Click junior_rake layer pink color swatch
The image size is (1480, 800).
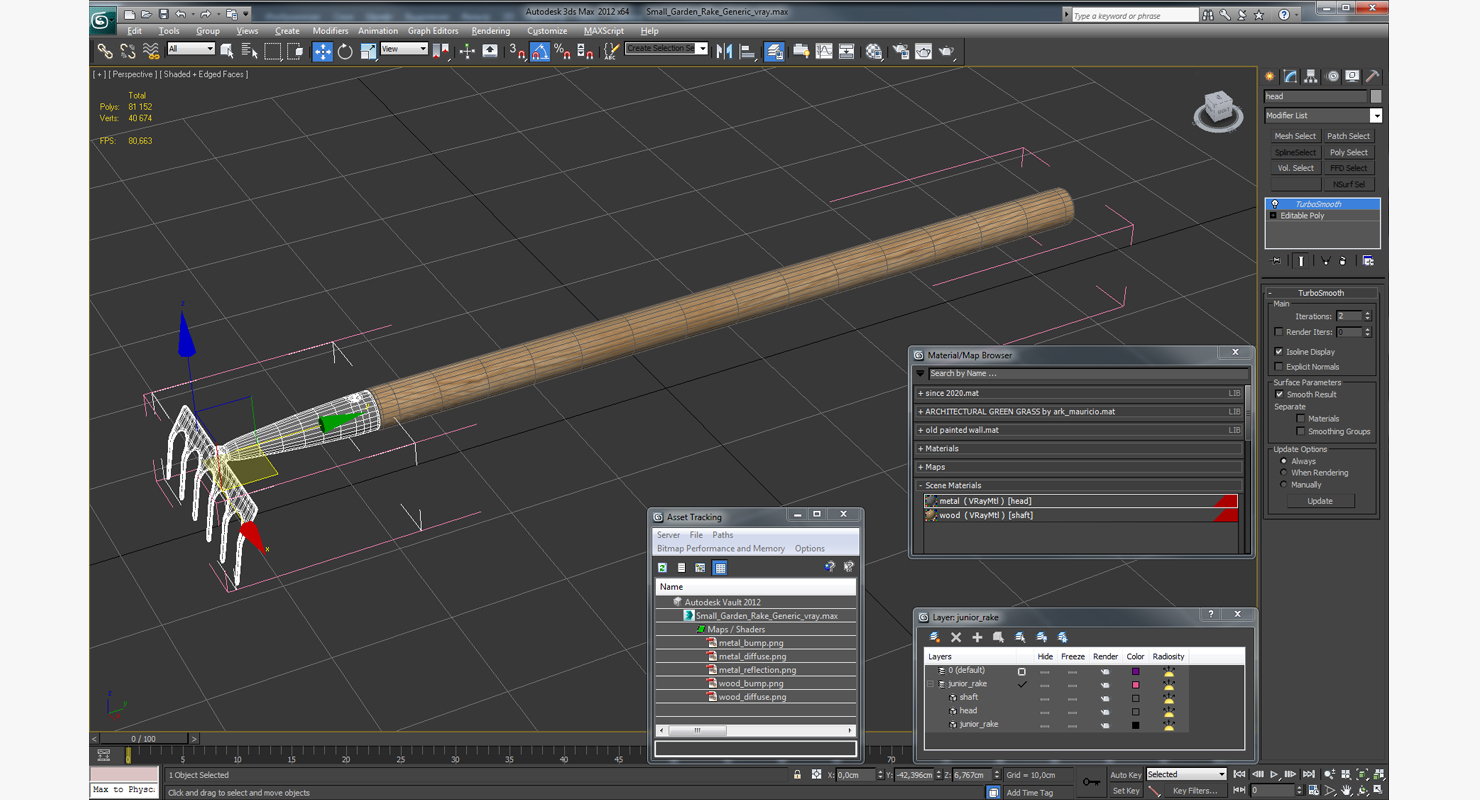click(x=1135, y=685)
